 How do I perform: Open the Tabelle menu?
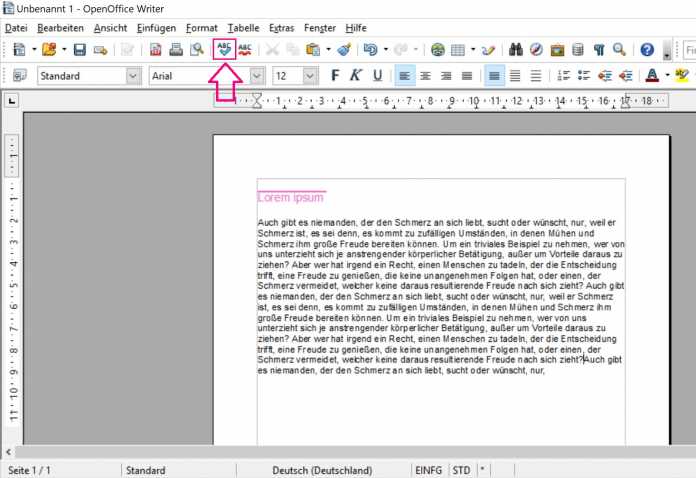[243, 27]
